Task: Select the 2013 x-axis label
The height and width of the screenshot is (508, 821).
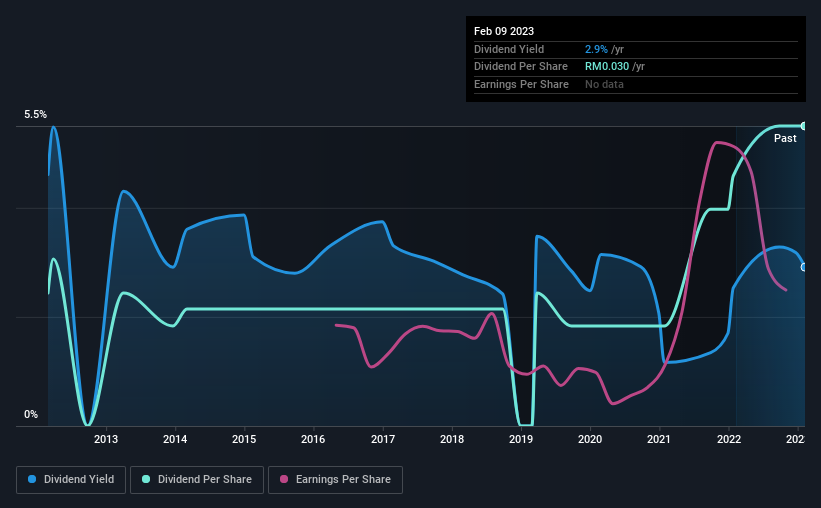Action: 106,439
